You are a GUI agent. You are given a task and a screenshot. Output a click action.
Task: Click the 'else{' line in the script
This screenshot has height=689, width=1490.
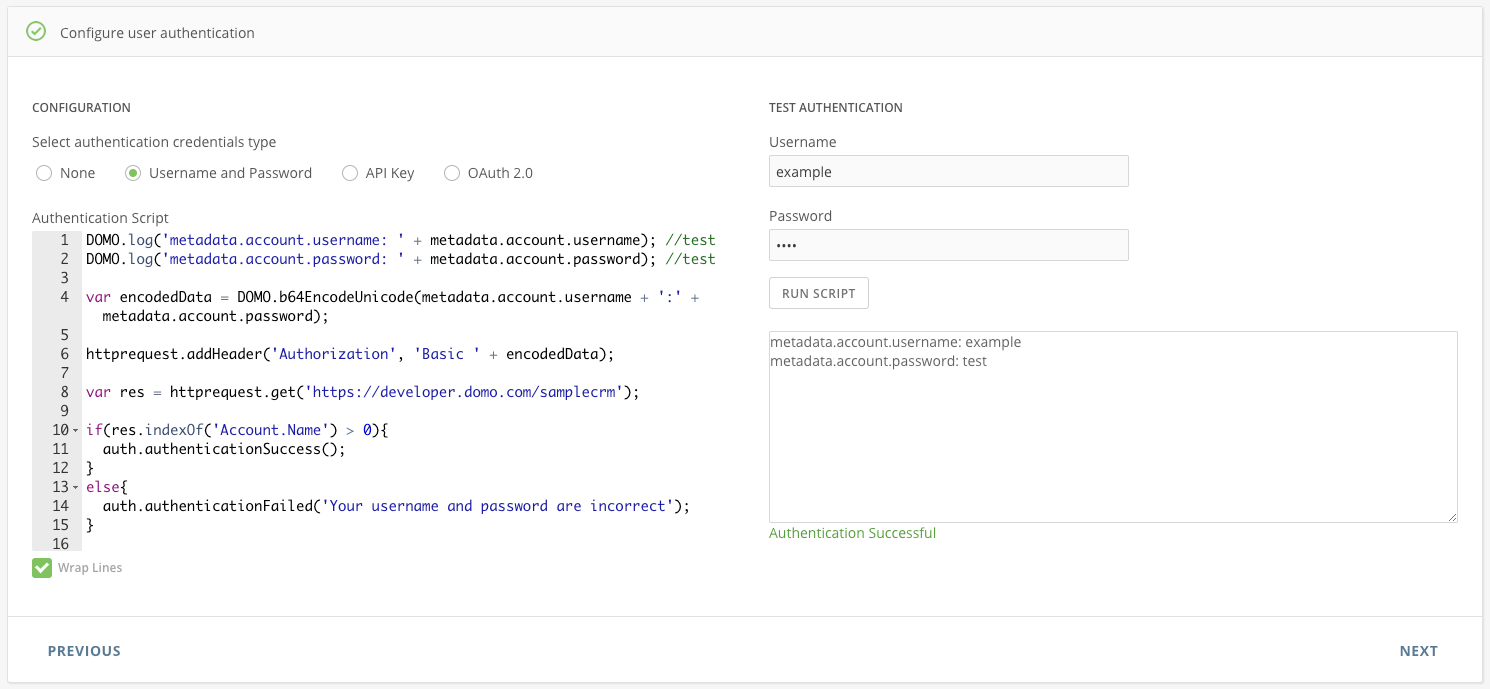coord(107,487)
